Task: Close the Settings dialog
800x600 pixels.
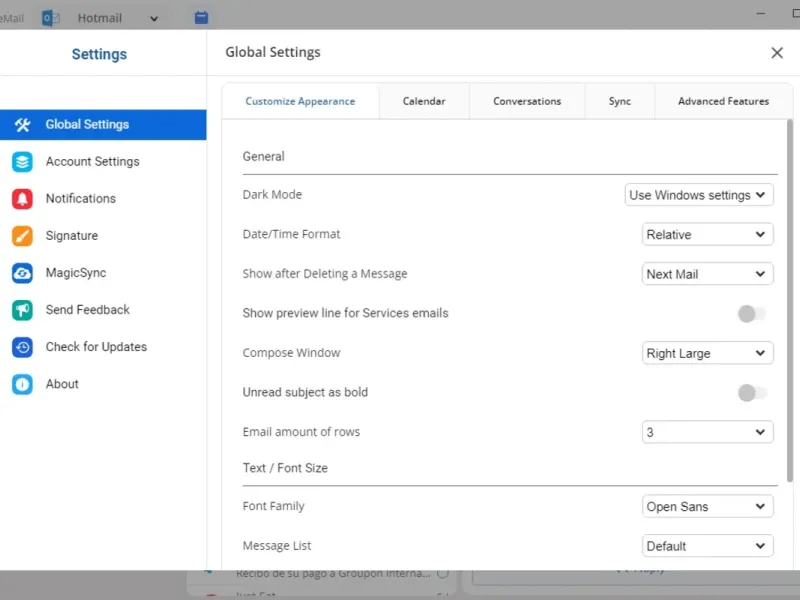Action: [777, 53]
